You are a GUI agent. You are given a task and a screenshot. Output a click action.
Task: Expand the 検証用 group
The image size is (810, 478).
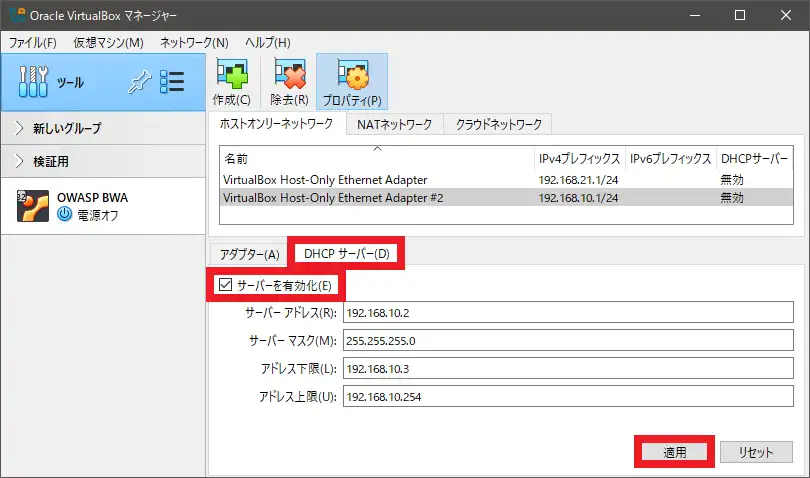click(19, 161)
